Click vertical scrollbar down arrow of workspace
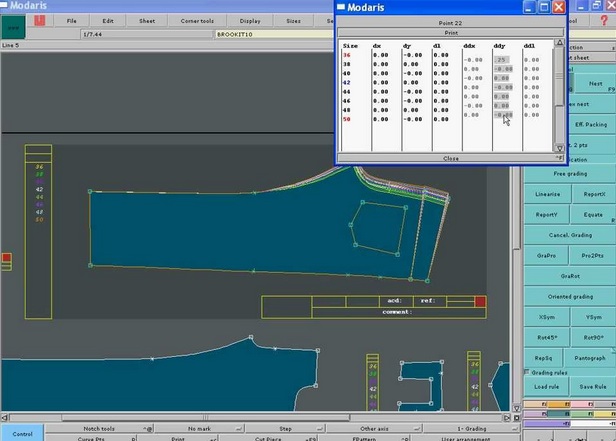616x441 pixels. [x=517, y=408]
